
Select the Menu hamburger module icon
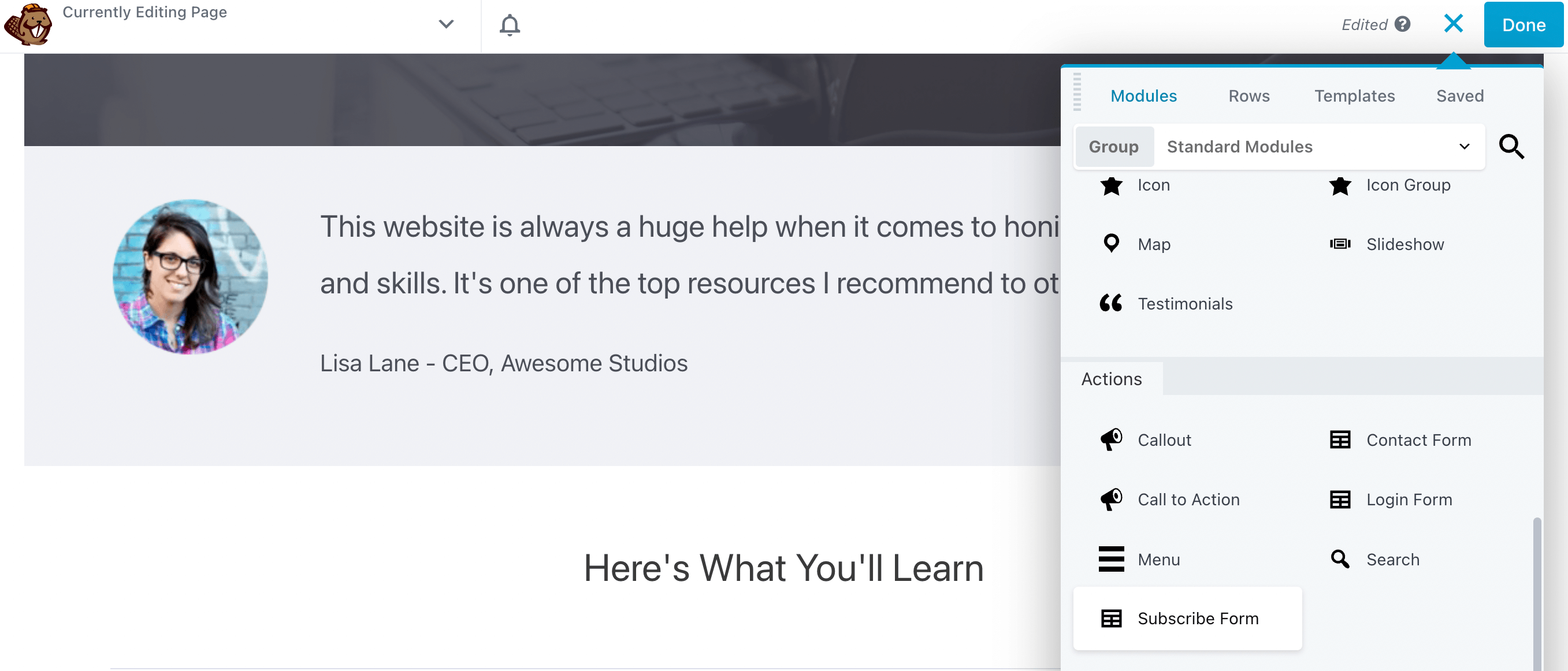[1111, 558]
